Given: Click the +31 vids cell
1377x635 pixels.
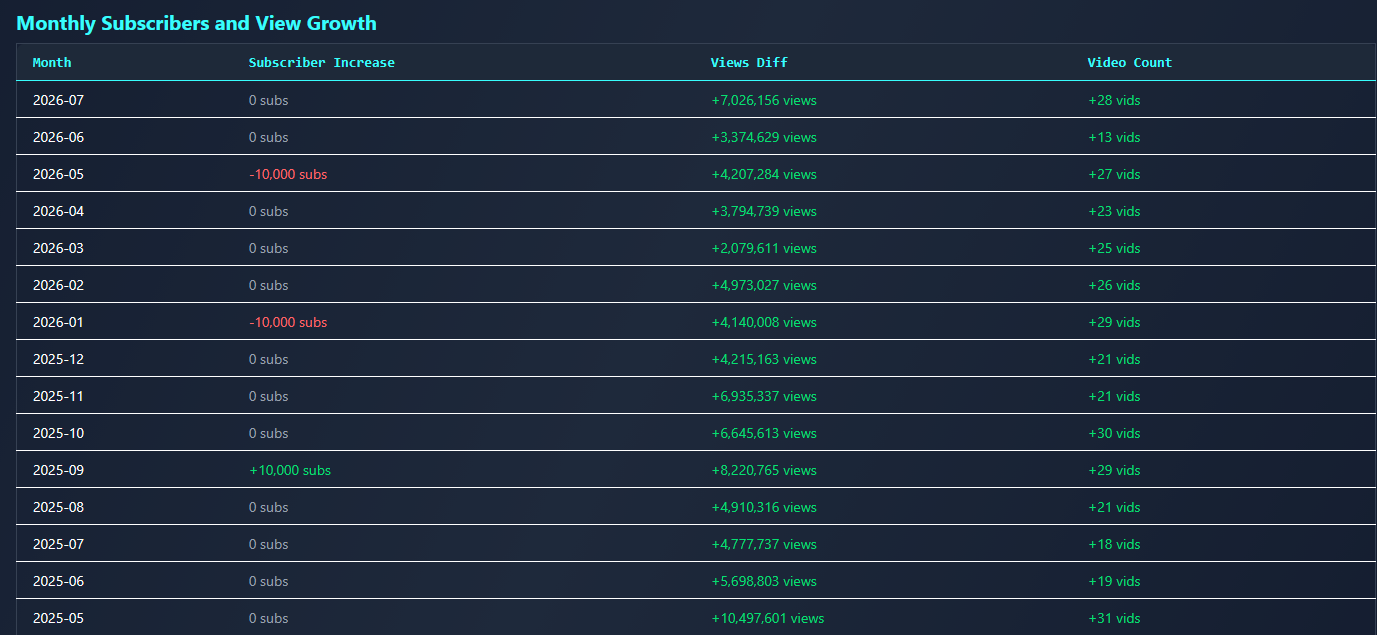Looking at the screenshot, I should (1114, 618).
